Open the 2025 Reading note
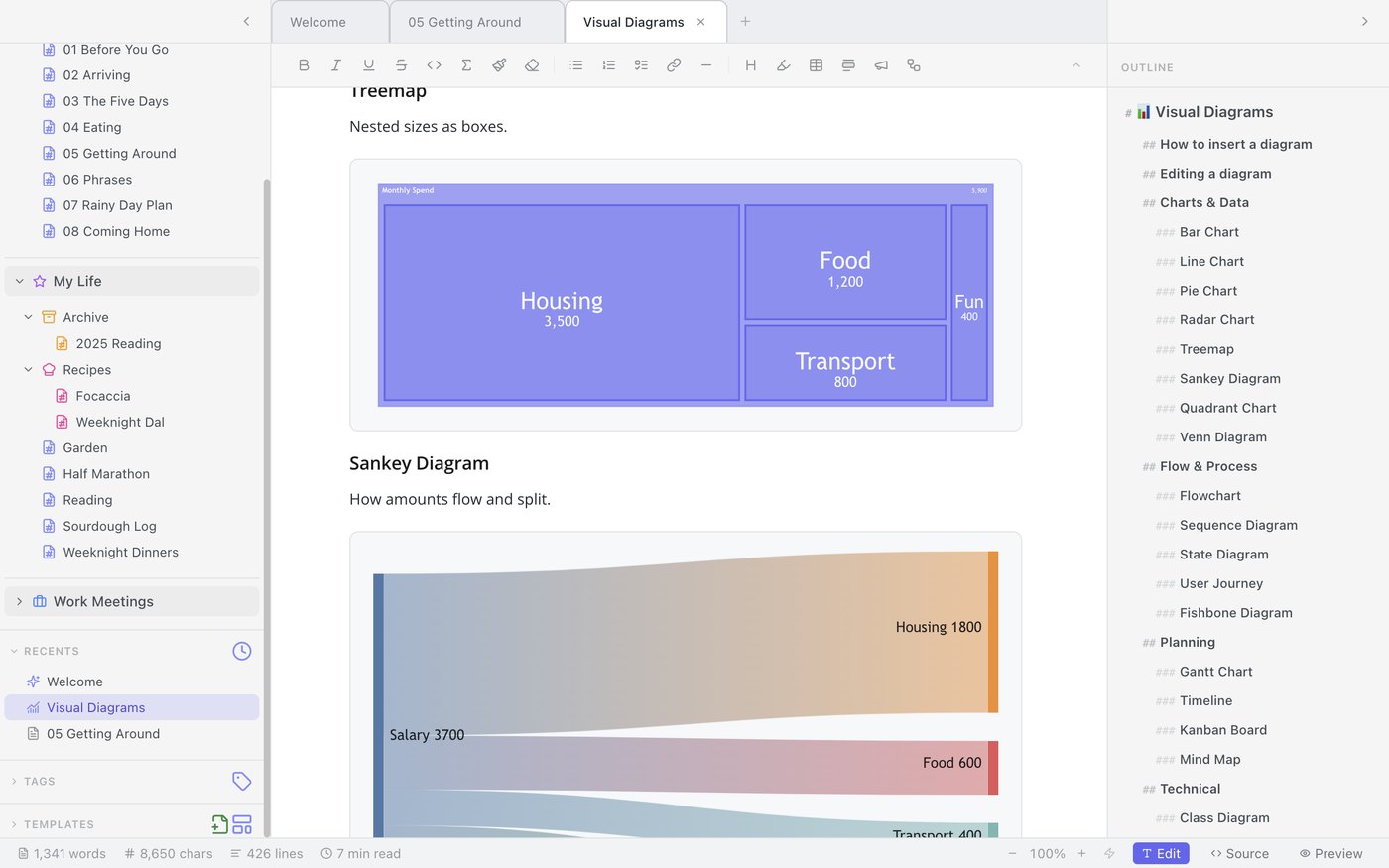 pos(118,343)
